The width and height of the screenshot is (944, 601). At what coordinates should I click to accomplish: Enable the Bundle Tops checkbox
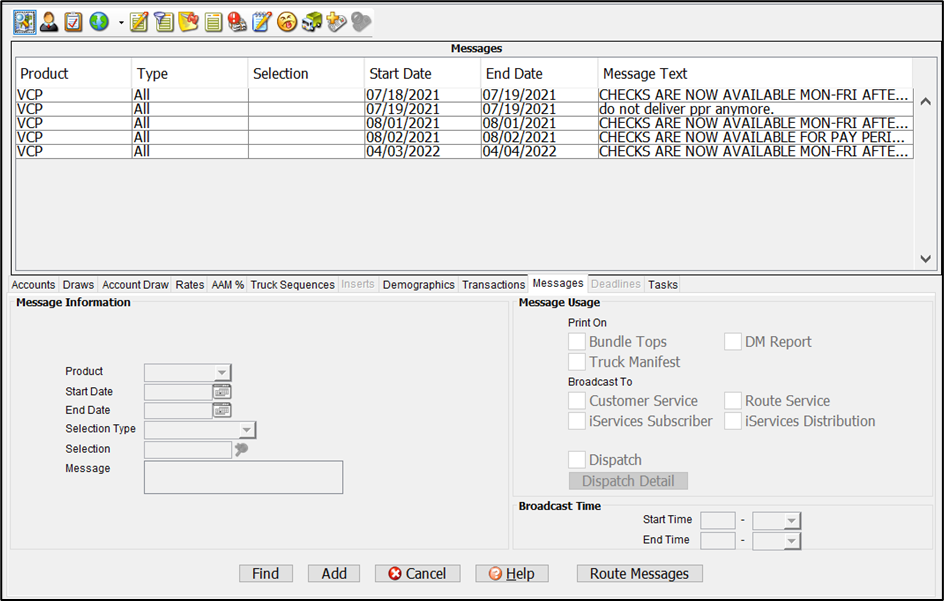click(577, 342)
